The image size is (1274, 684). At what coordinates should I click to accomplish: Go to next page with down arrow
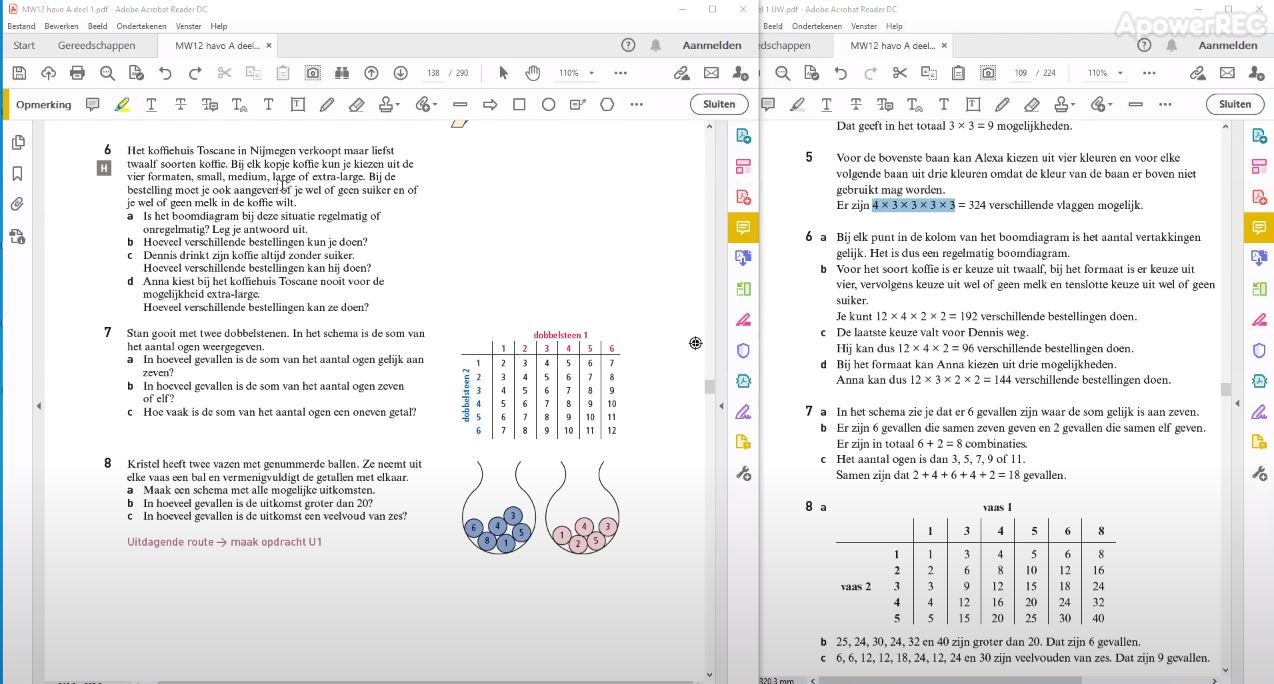click(401, 73)
